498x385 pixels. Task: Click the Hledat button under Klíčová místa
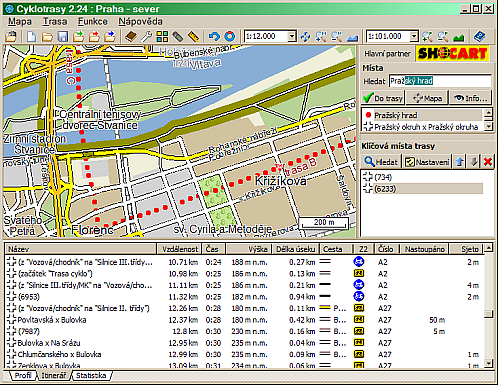click(381, 162)
